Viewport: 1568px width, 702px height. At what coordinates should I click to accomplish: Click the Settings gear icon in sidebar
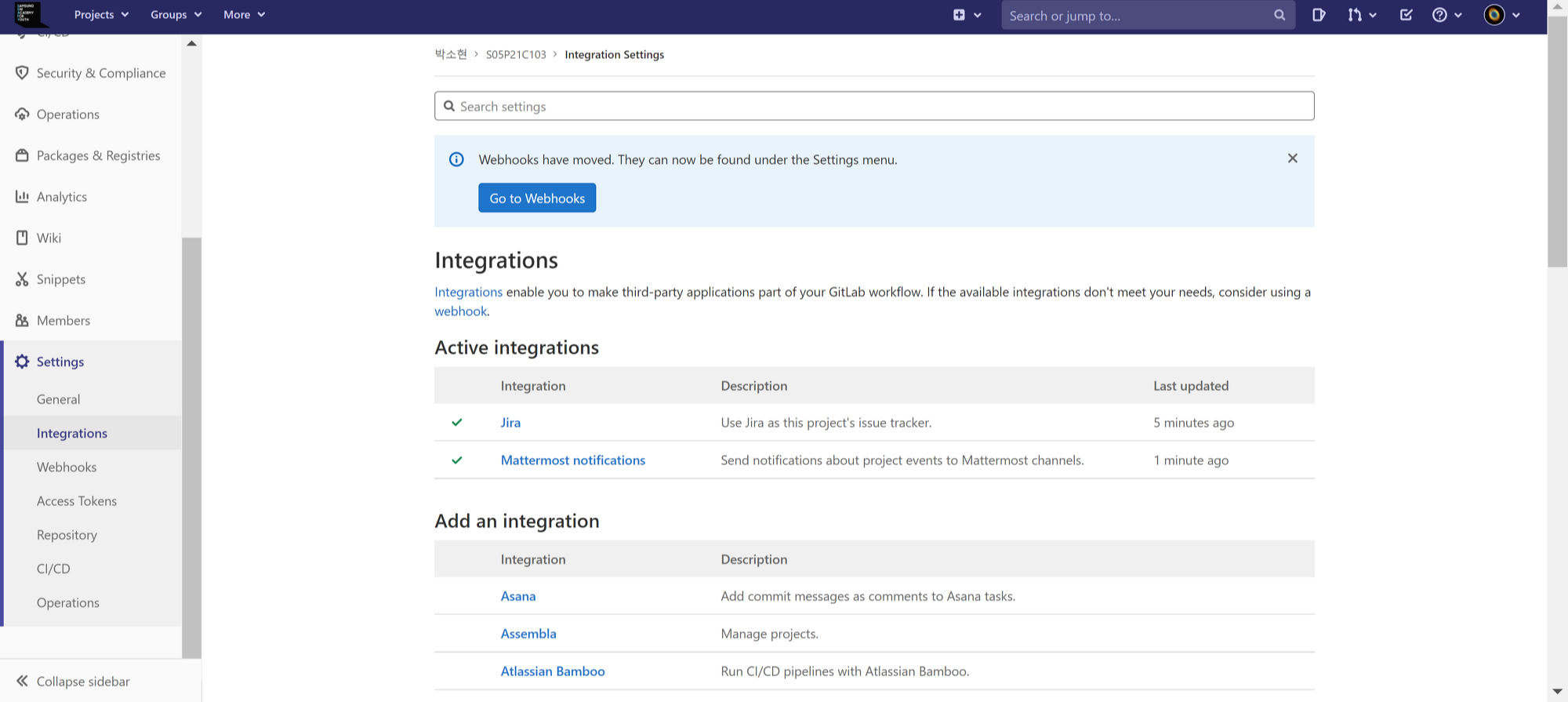22,362
